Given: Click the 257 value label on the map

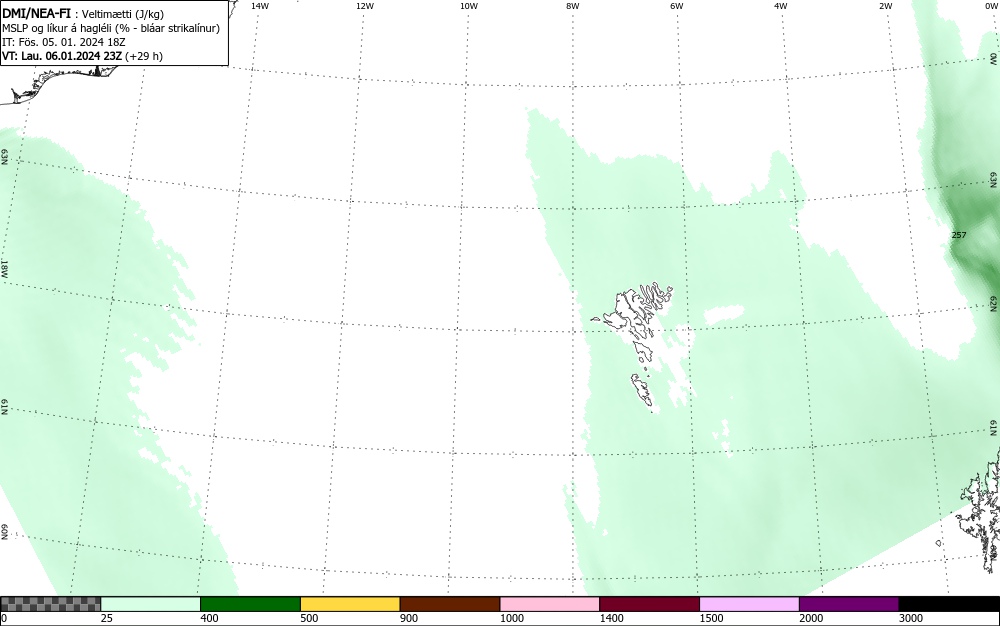Looking at the screenshot, I should coord(959,235).
